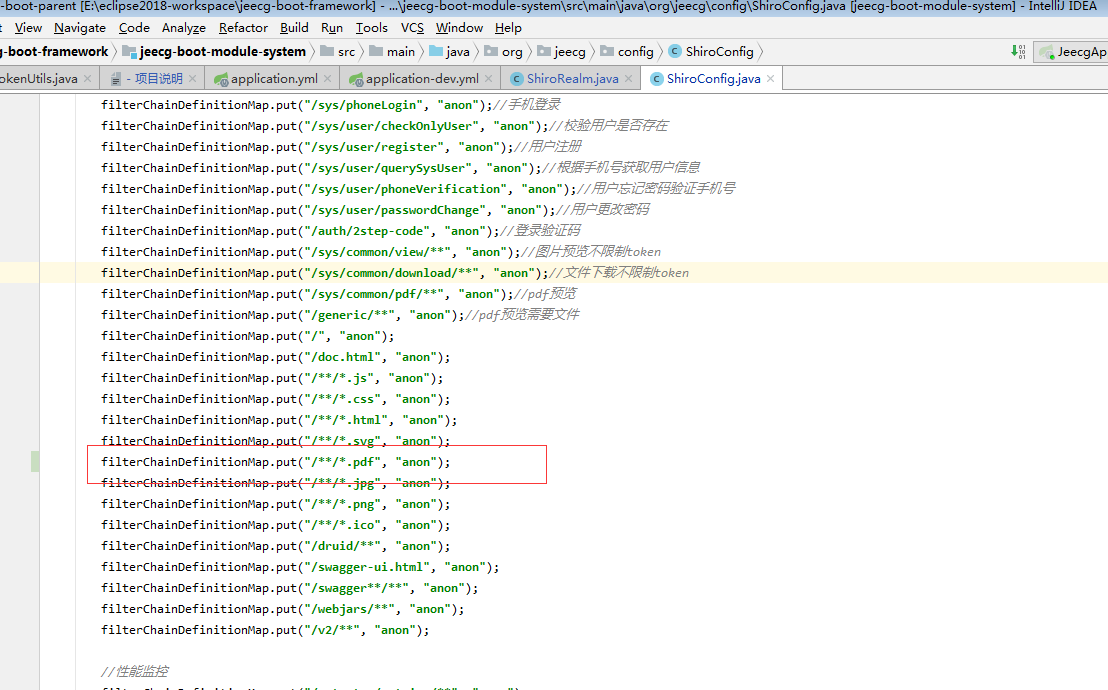Close the TokenUtils.java tab
1108x690 pixels.
(86, 77)
